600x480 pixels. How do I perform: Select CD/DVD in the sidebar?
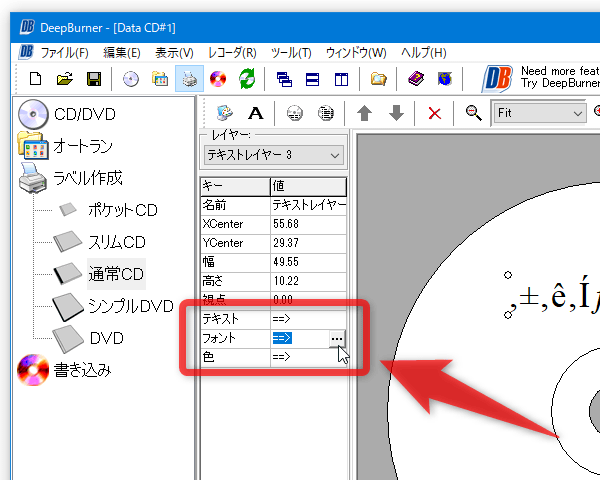click(85, 114)
